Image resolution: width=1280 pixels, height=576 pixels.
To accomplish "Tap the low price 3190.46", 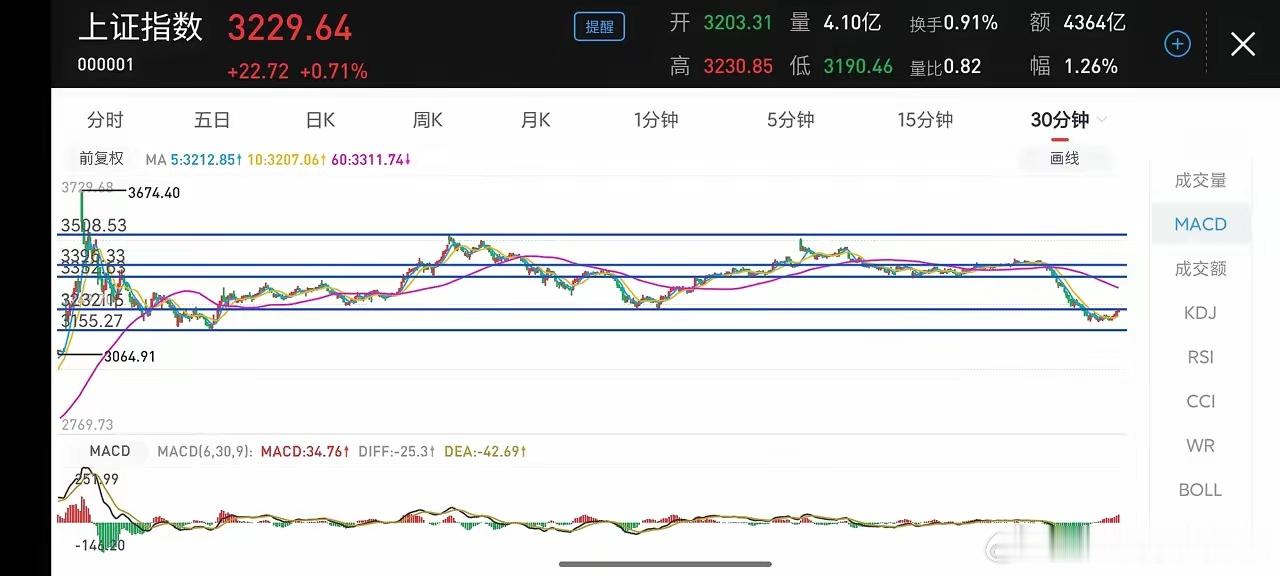I will pos(858,66).
